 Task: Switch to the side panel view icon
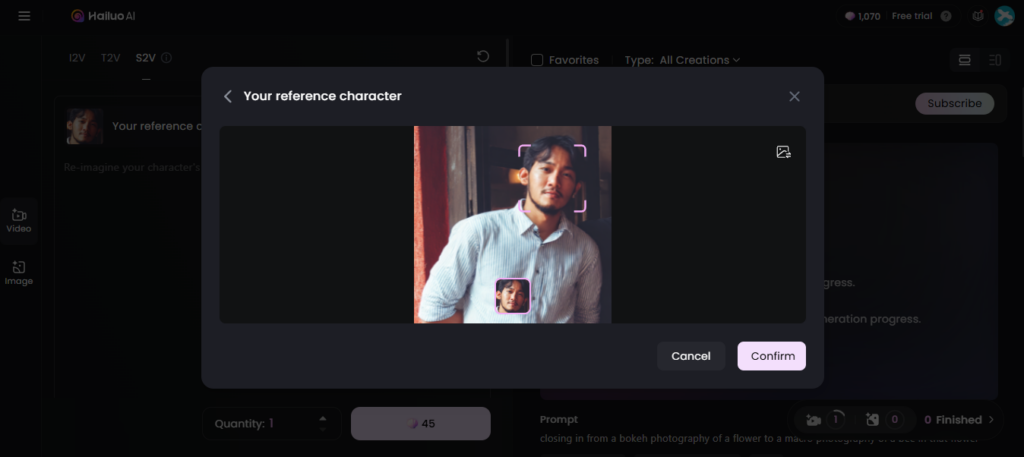tap(995, 60)
